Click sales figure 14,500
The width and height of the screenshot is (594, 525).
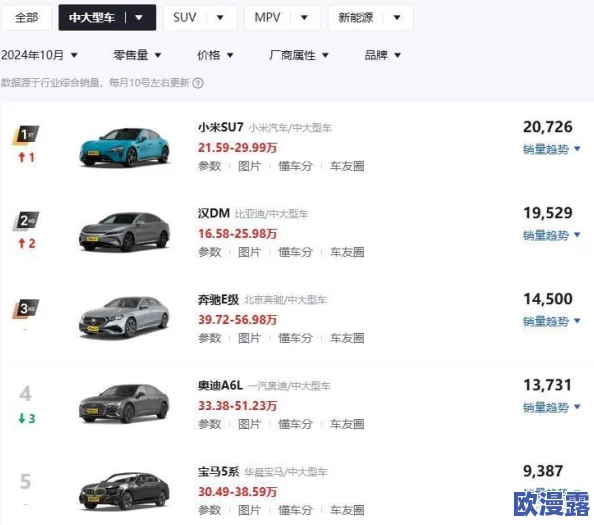(x=548, y=299)
